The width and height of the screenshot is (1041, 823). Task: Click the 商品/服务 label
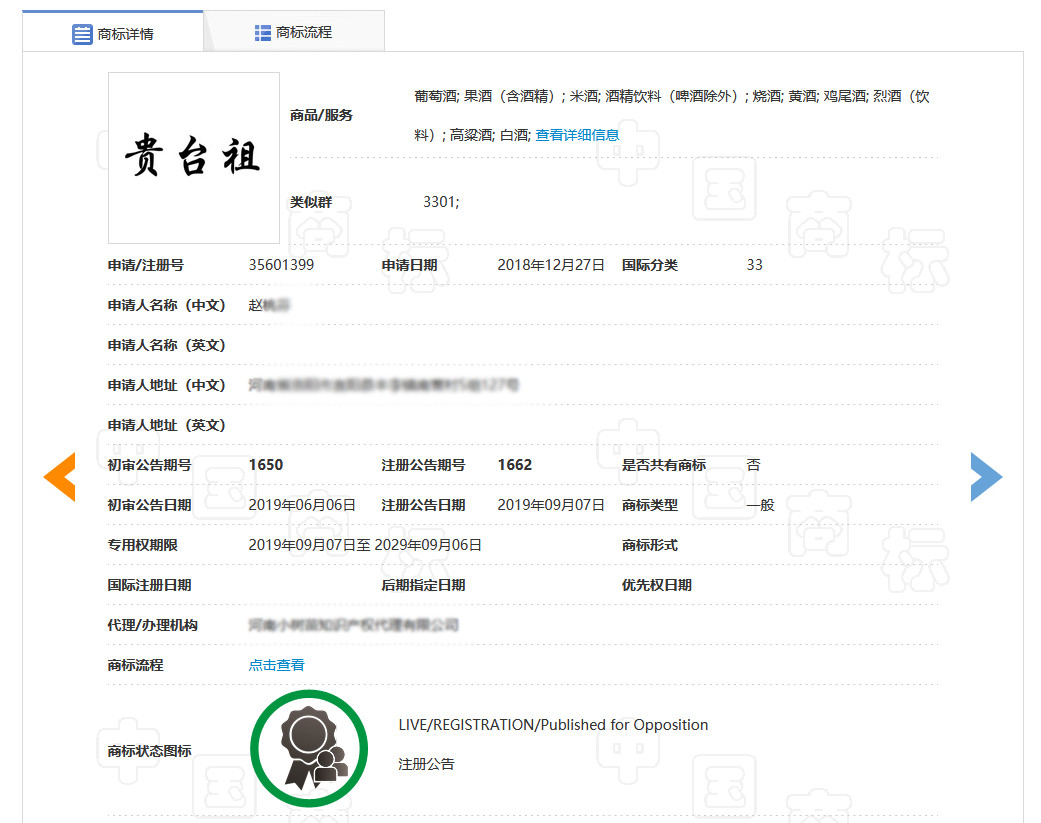pos(321,115)
